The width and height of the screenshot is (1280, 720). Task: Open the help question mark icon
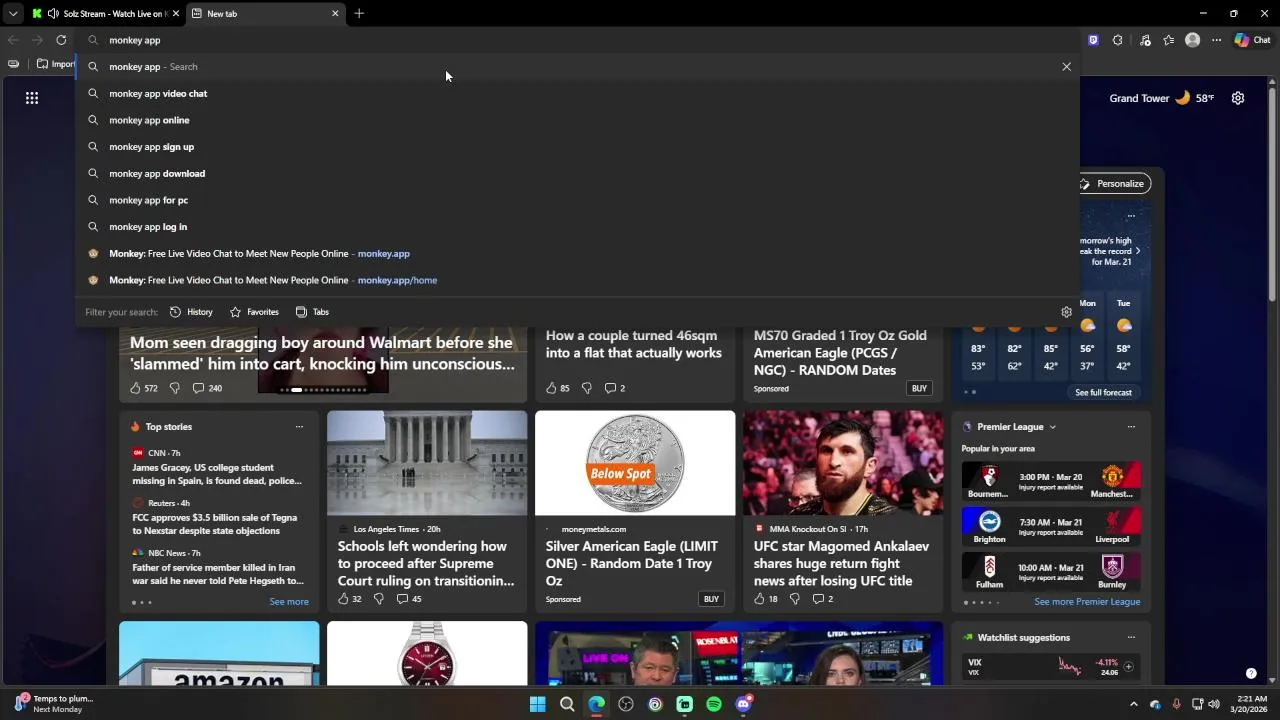tap(1251, 673)
